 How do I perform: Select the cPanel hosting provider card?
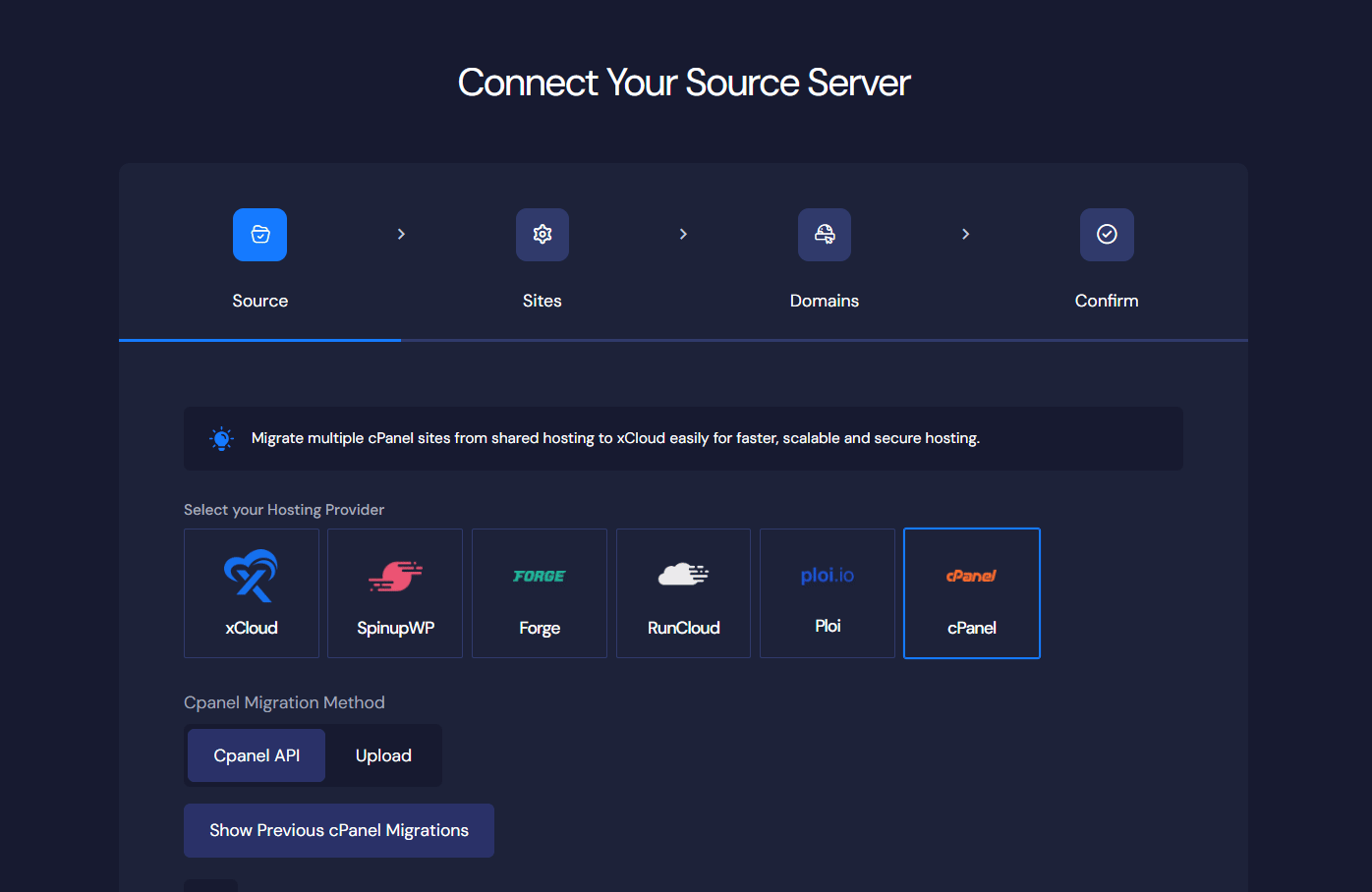[971, 593]
